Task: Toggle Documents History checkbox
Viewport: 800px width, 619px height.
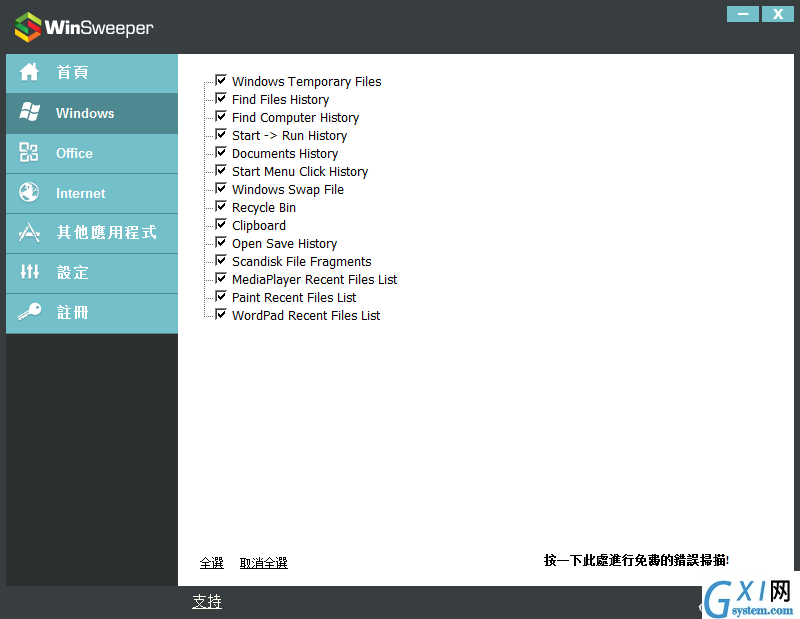Action: click(221, 152)
